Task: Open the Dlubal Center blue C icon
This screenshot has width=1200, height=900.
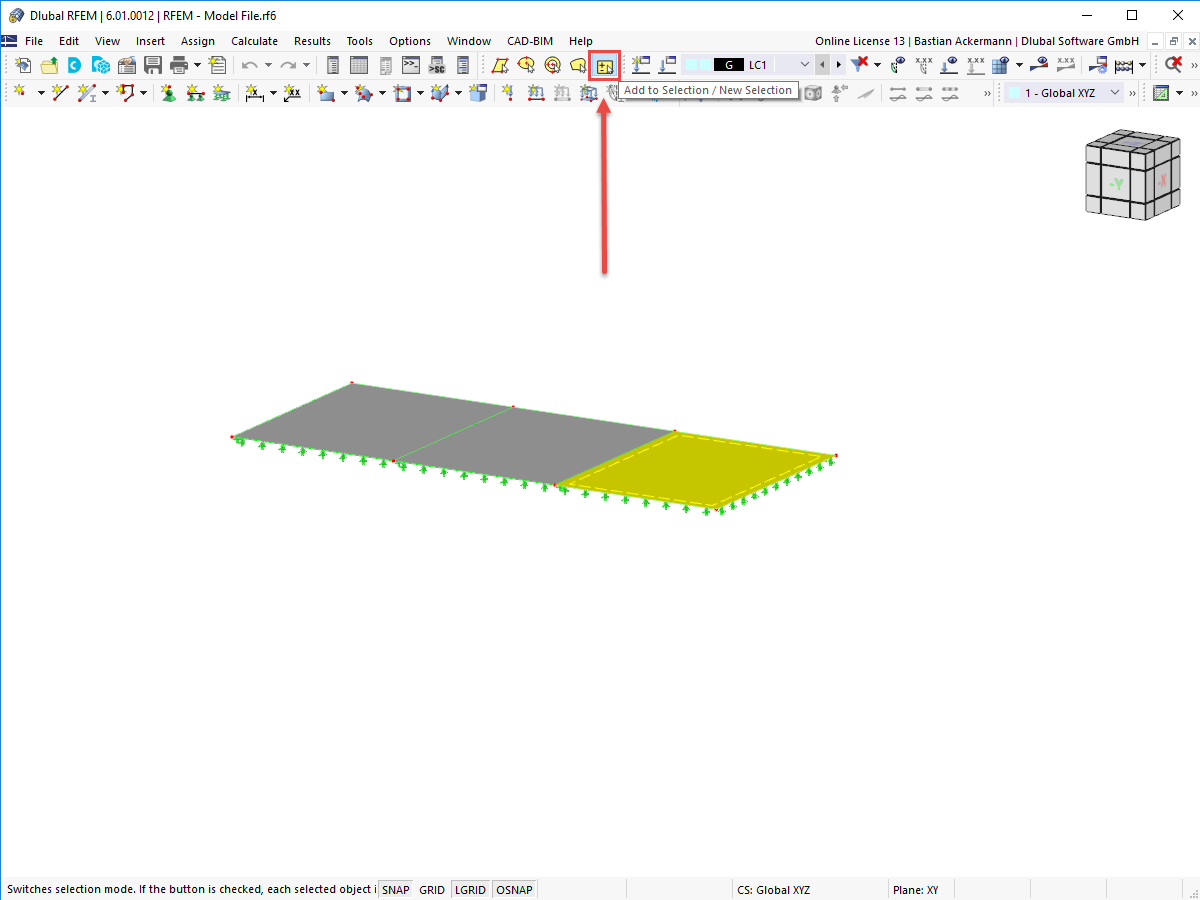Action: click(75, 65)
